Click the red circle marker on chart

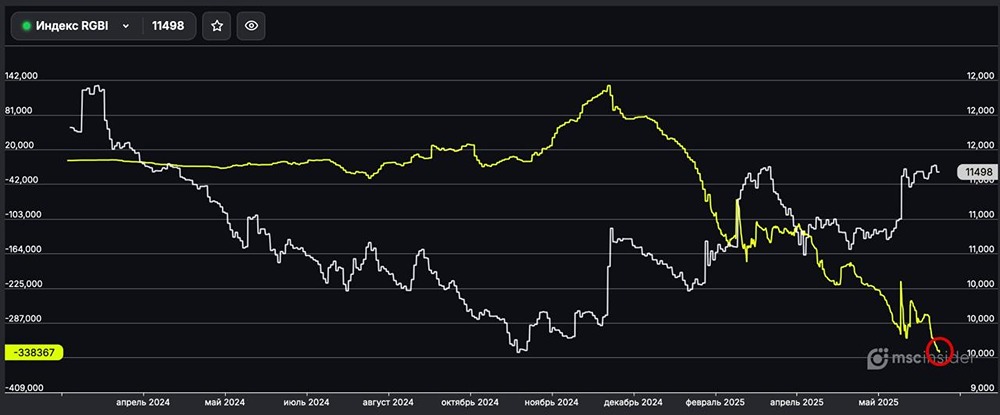940,351
